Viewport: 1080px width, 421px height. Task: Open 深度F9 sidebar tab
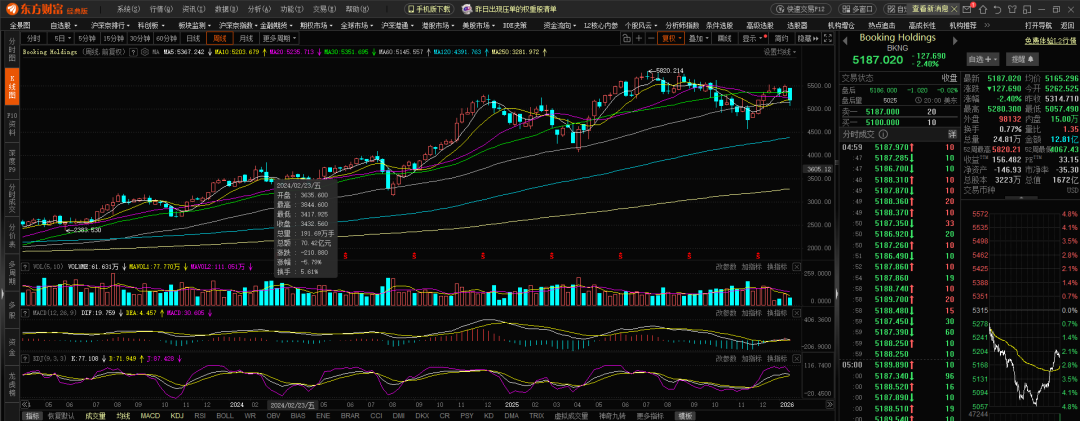click(x=12, y=159)
